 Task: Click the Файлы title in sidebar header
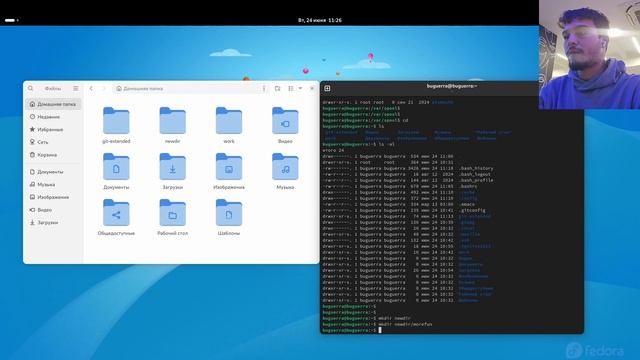click(x=53, y=89)
